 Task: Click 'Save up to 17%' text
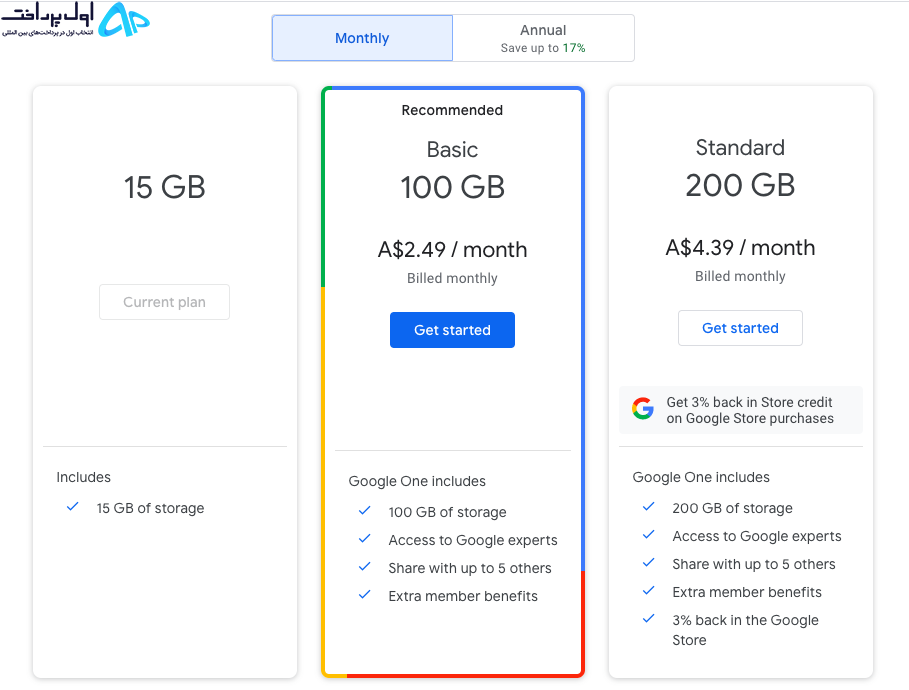point(543,48)
